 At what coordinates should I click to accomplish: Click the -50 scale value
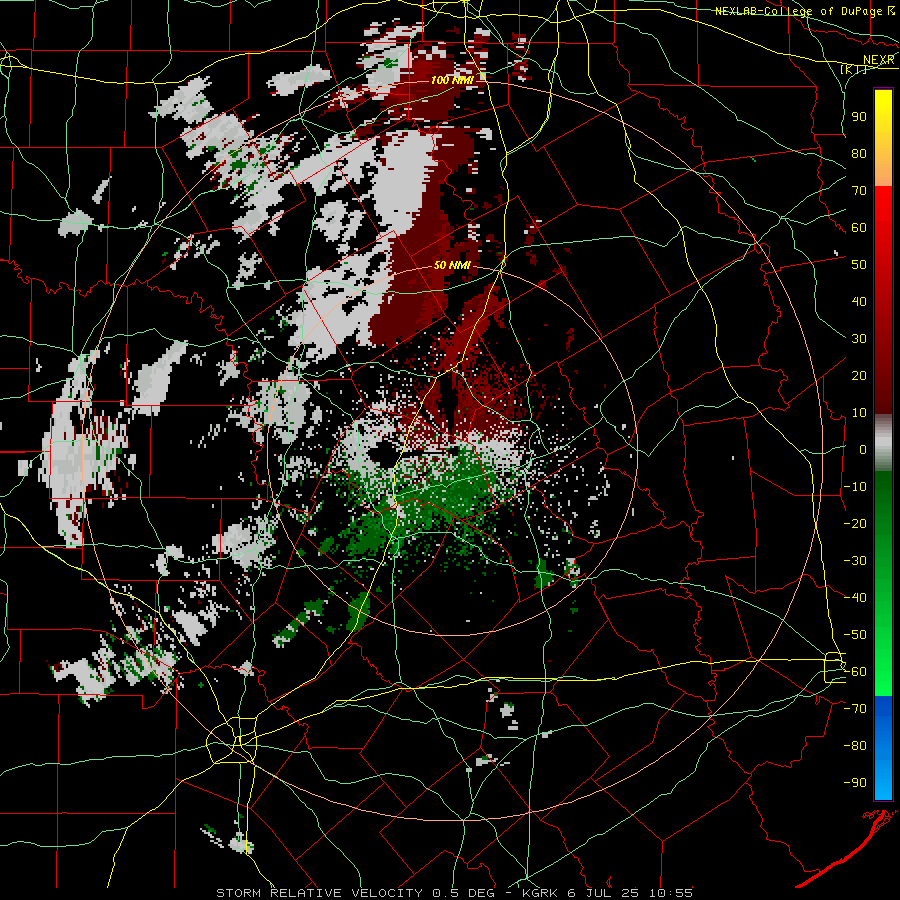(855, 635)
